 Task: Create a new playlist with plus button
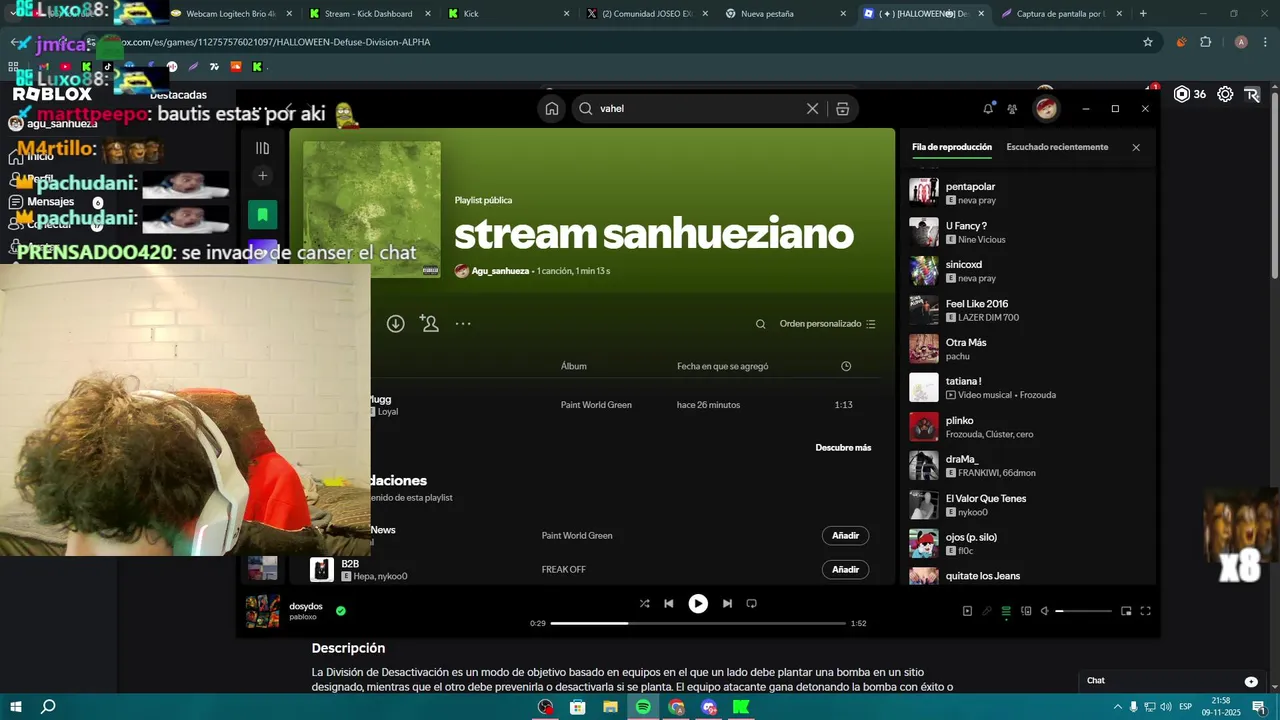pyautogui.click(x=262, y=176)
